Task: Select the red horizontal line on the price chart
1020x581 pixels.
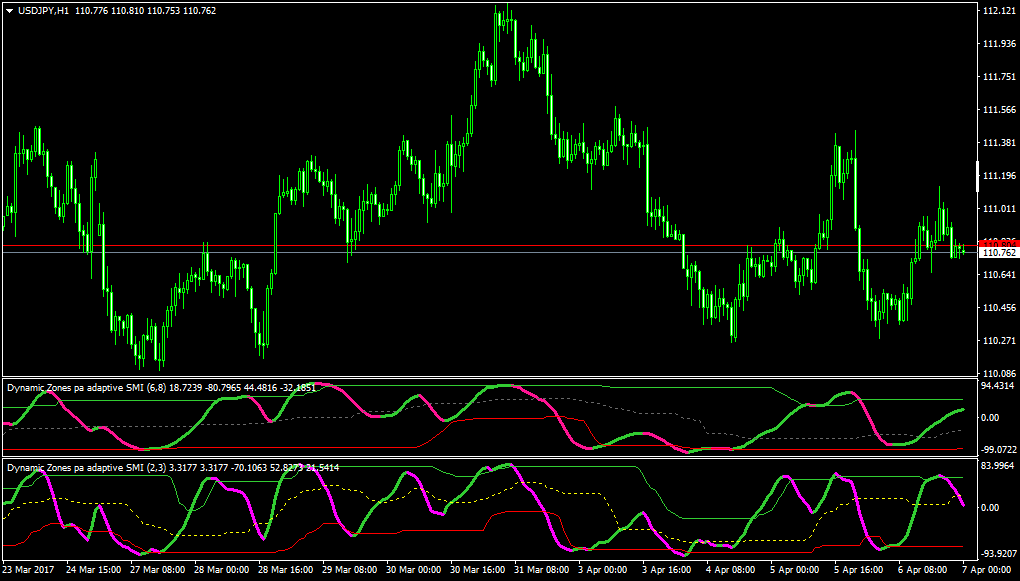Action: (x=490, y=246)
